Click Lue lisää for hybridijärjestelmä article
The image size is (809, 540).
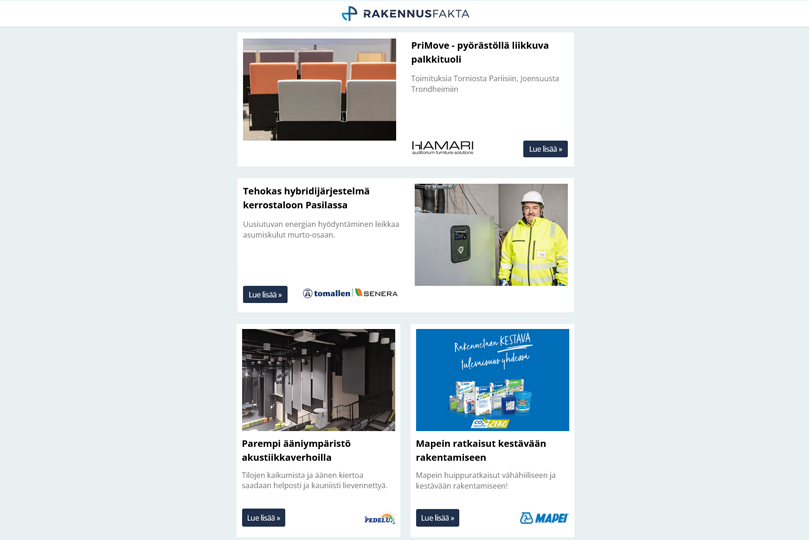[265, 294]
